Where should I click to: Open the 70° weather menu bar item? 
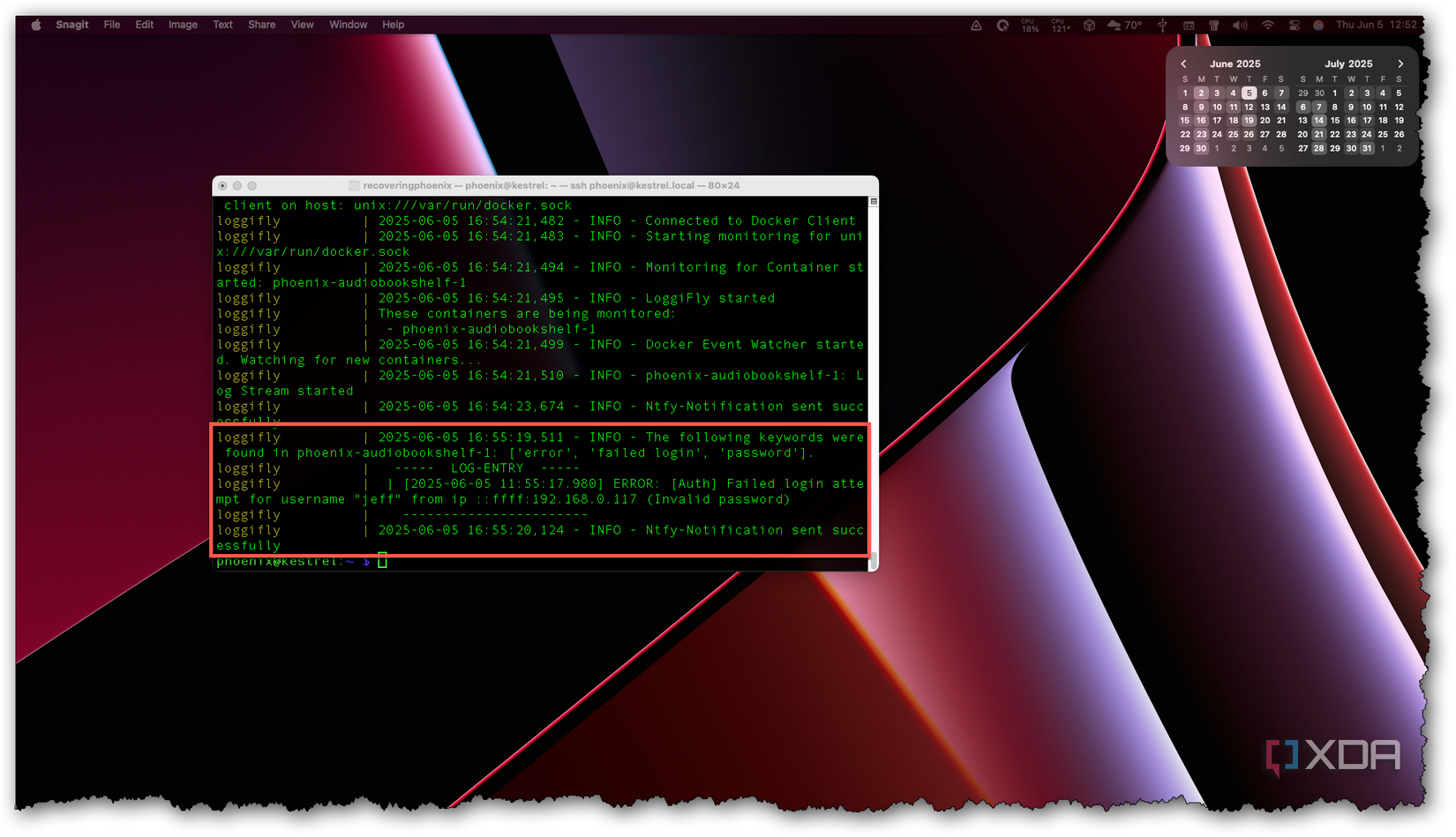point(1123,25)
